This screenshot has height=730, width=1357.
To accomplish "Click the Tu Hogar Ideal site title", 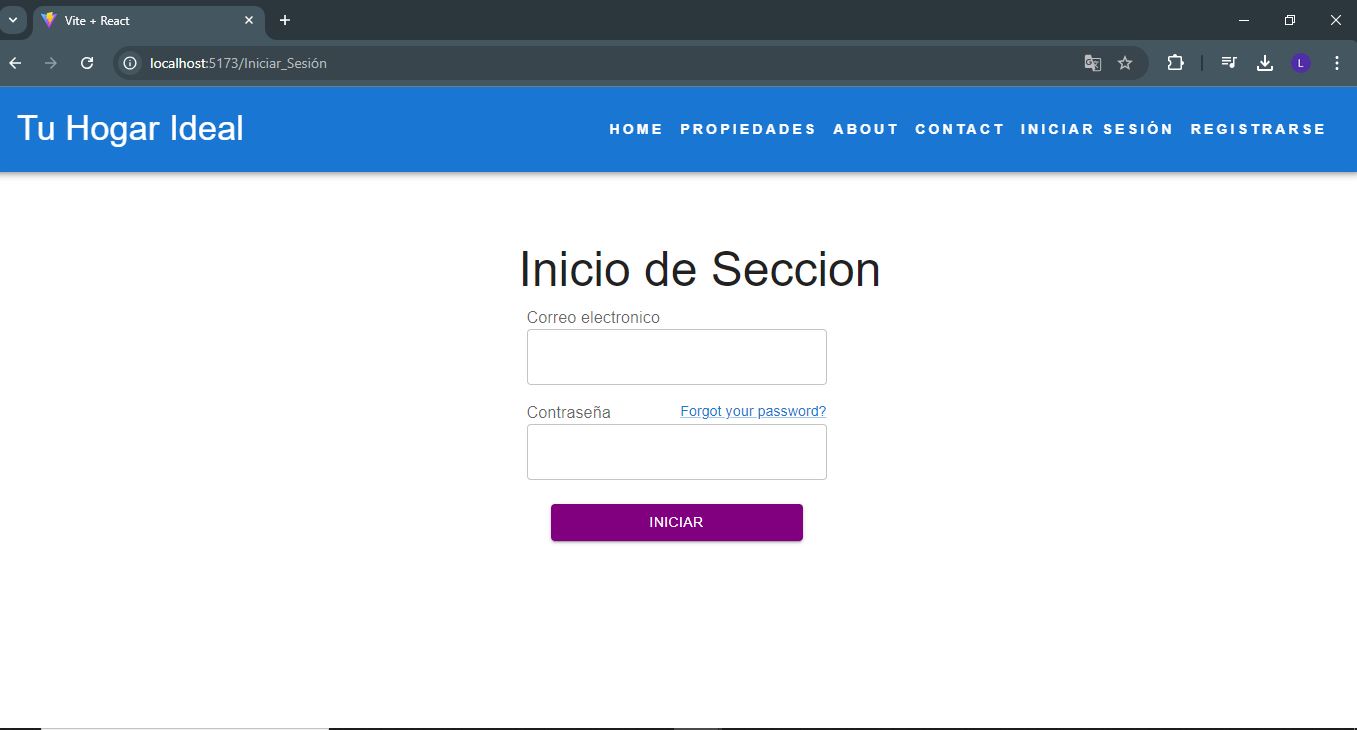I will [130, 128].
